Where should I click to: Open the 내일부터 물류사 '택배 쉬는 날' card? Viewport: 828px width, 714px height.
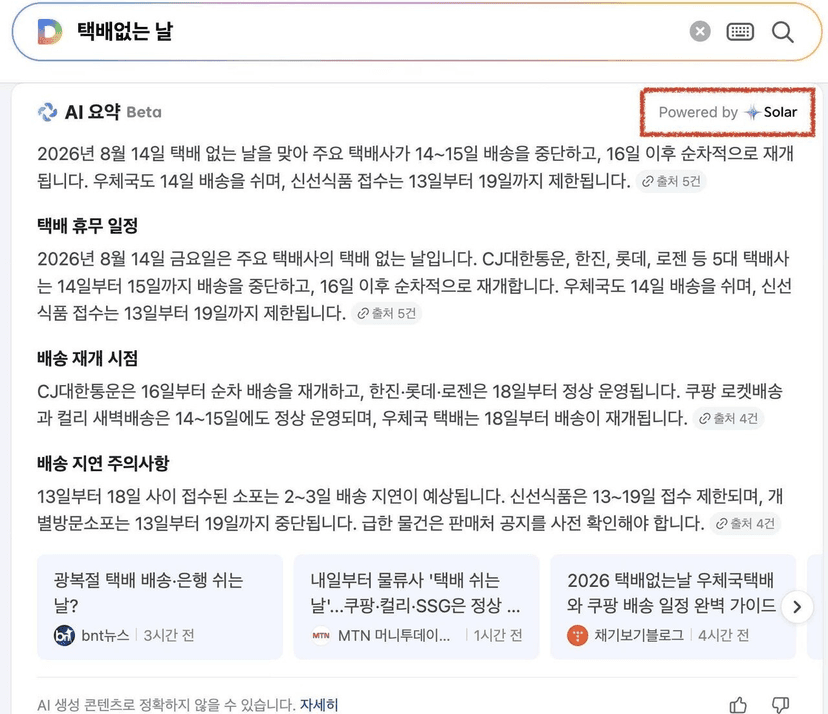coord(416,607)
